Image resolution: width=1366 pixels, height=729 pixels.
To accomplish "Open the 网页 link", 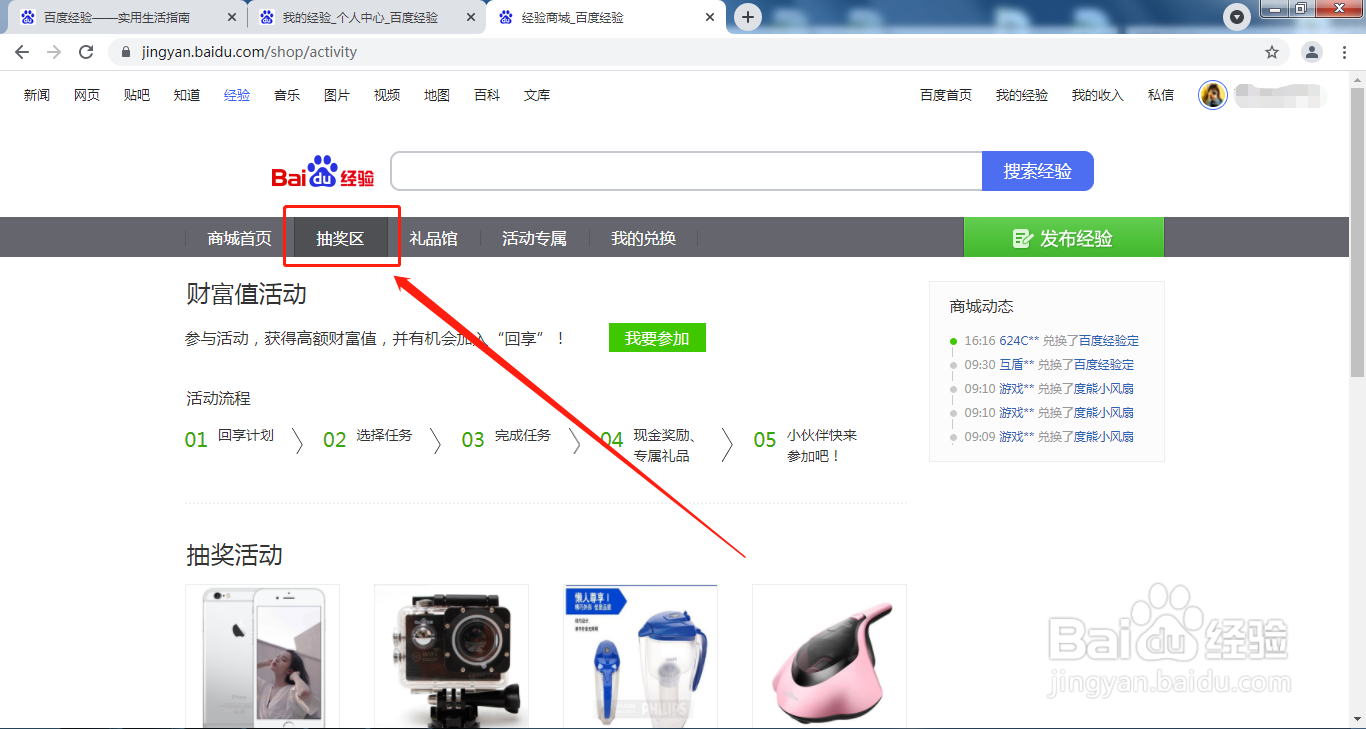I will point(87,95).
